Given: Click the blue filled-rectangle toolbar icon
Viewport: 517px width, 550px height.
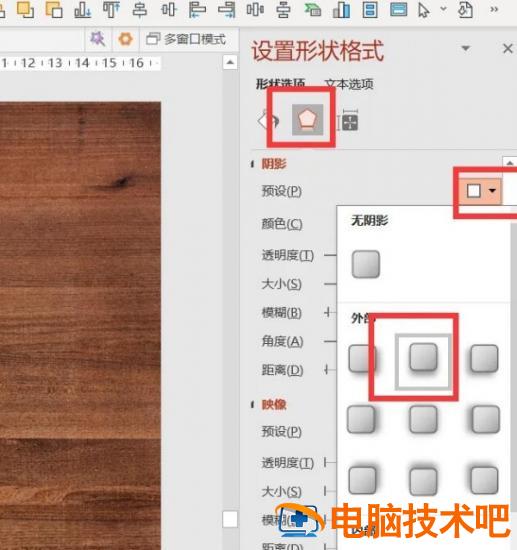Looking at the screenshot, I should click(x=399, y=9).
